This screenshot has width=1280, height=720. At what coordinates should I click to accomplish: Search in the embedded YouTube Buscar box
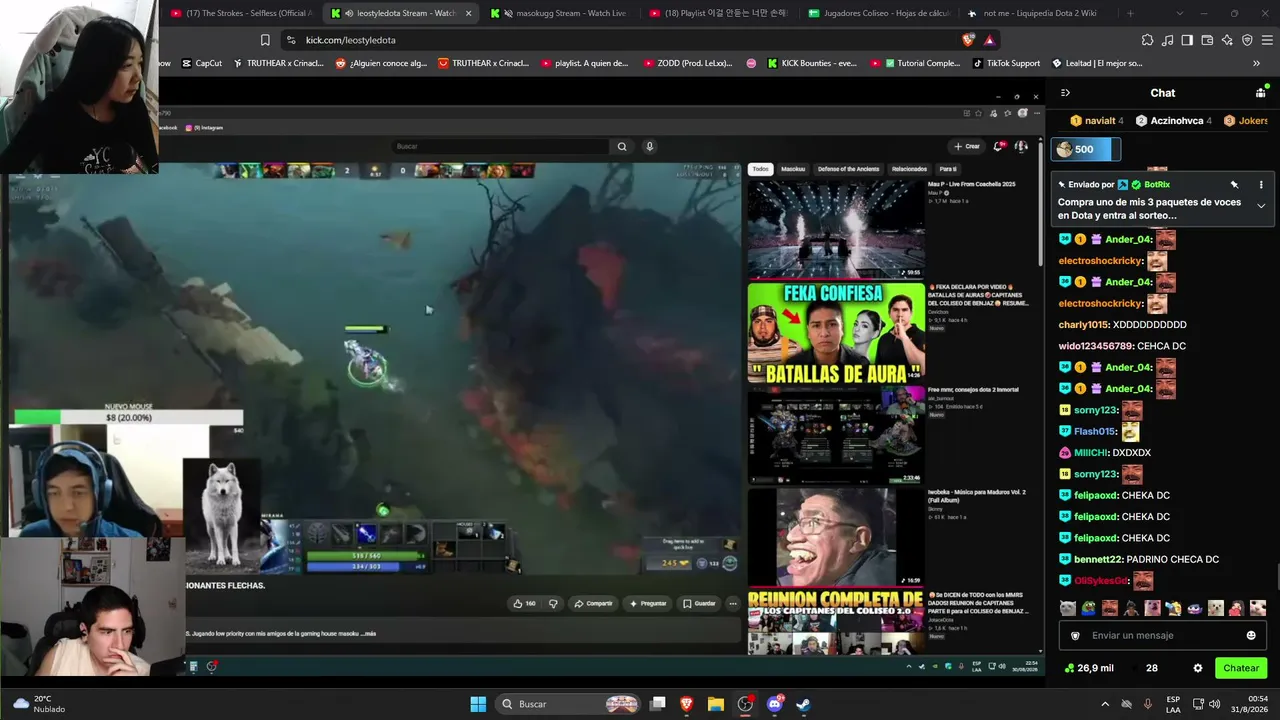pyautogui.click(x=500, y=146)
